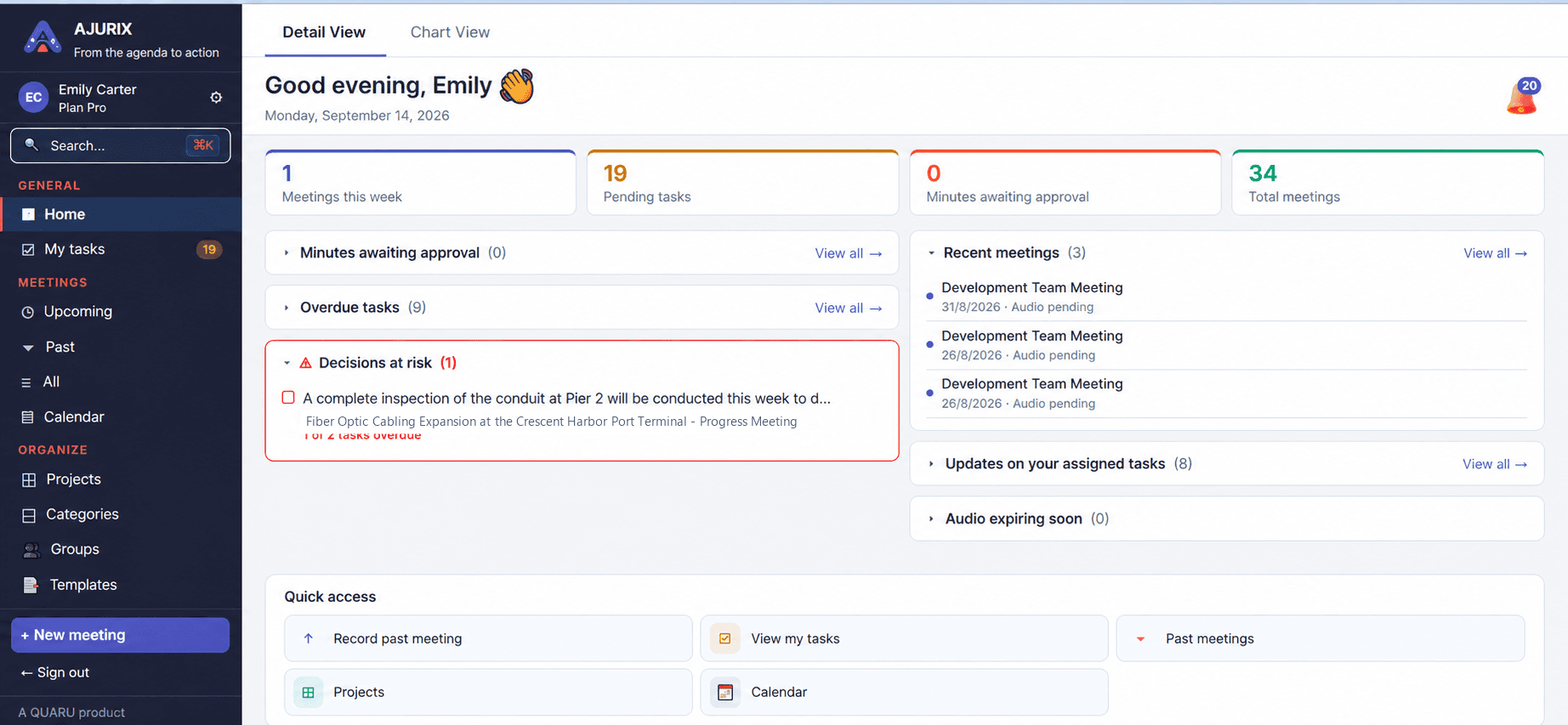Click the View my tasks checkbox icon
This screenshot has width=1568, height=725.
pos(725,638)
